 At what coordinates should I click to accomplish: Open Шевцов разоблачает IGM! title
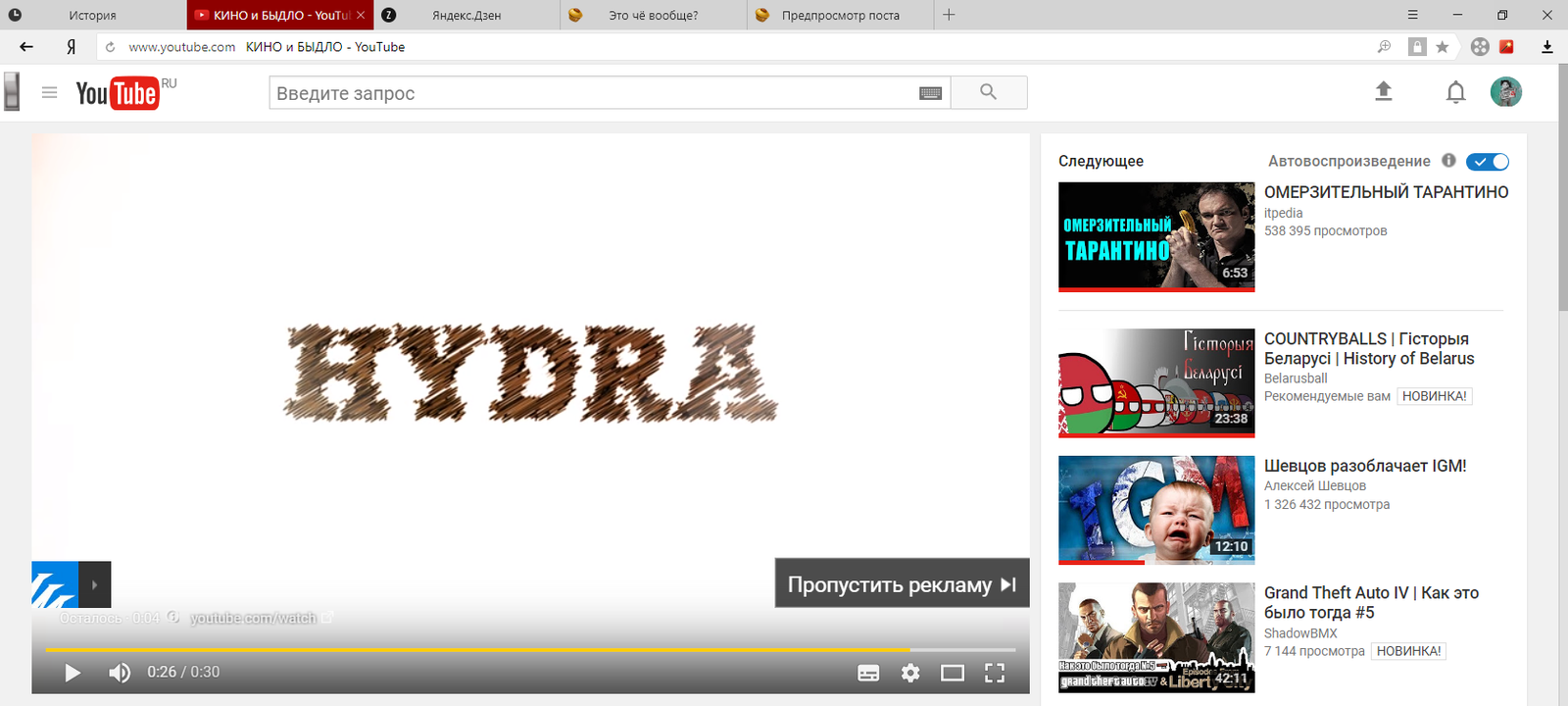click(1365, 466)
